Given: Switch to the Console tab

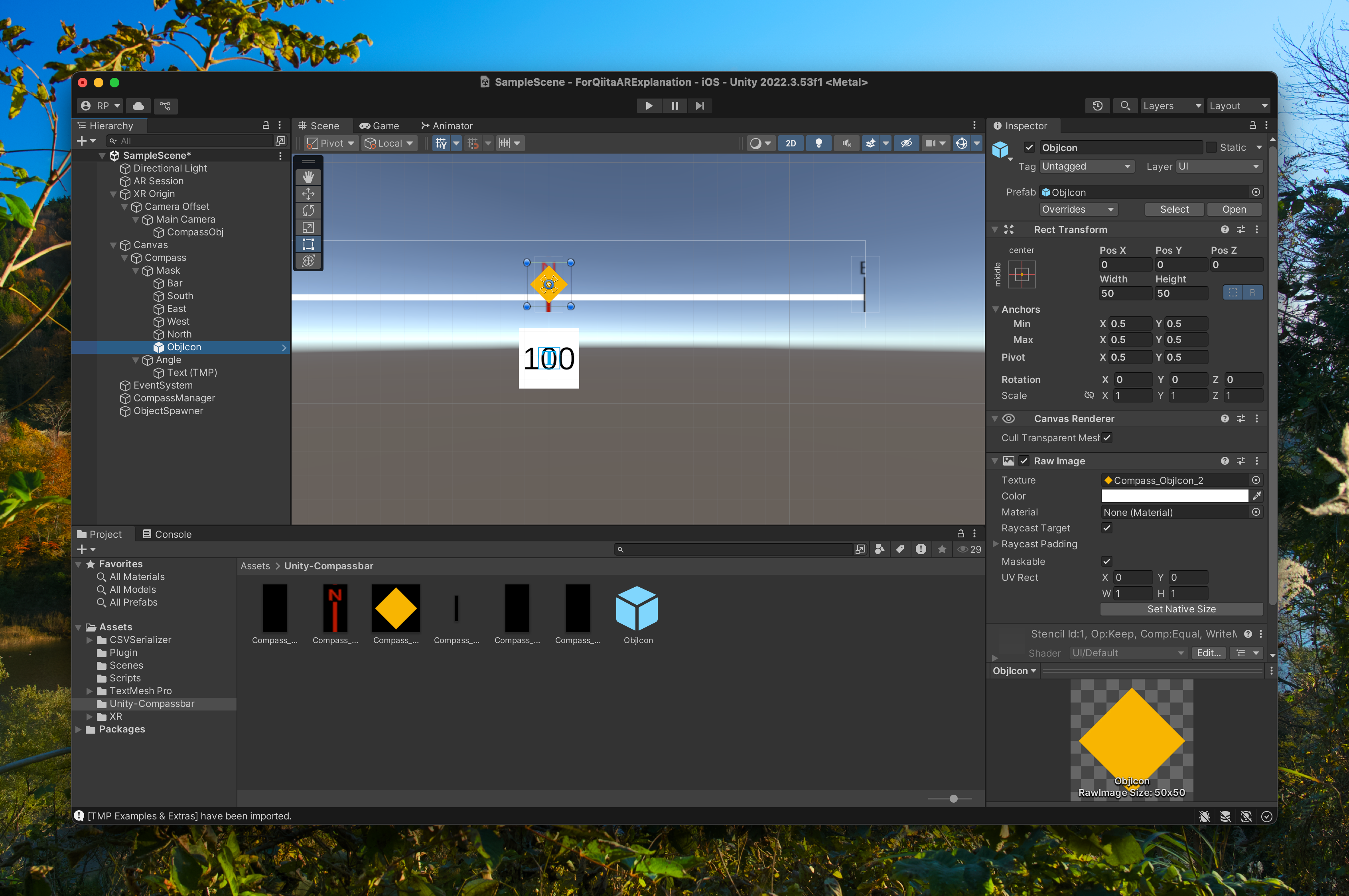Looking at the screenshot, I should pyautogui.click(x=167, y=534).
